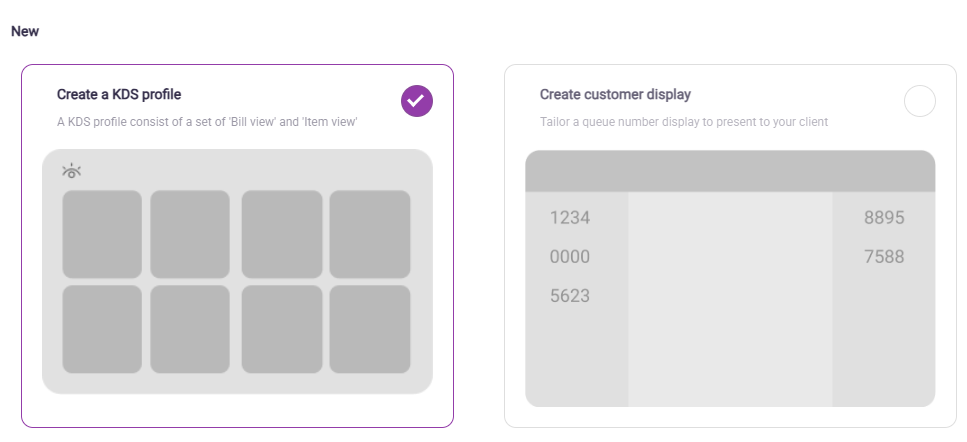The width and height of the screenshot is (967, 442).
Task: Click the crossed-eye icon in KDS preview
Action: (x=71, y=171)
